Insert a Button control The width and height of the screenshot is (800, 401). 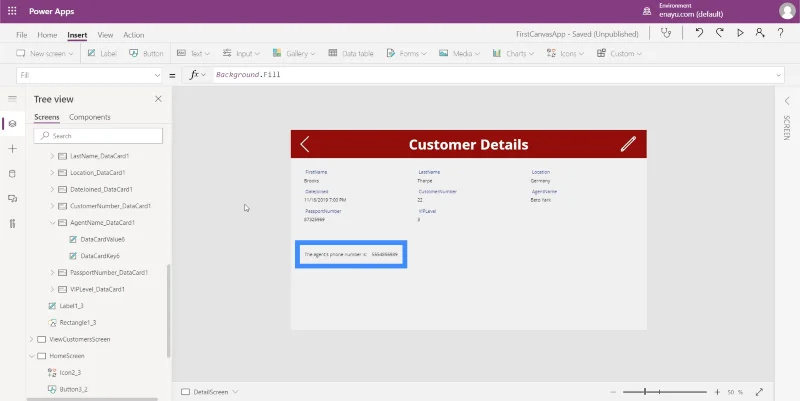tap(146, 53)
